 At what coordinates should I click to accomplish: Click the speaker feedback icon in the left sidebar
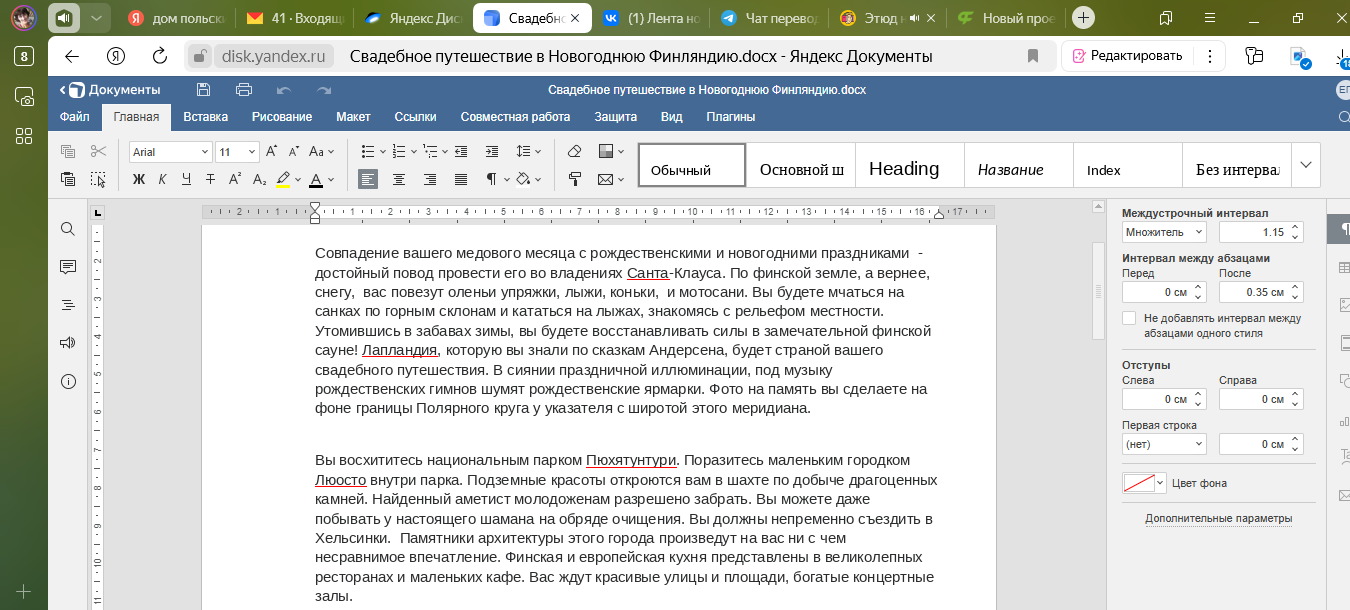click(x=68, y=343)
